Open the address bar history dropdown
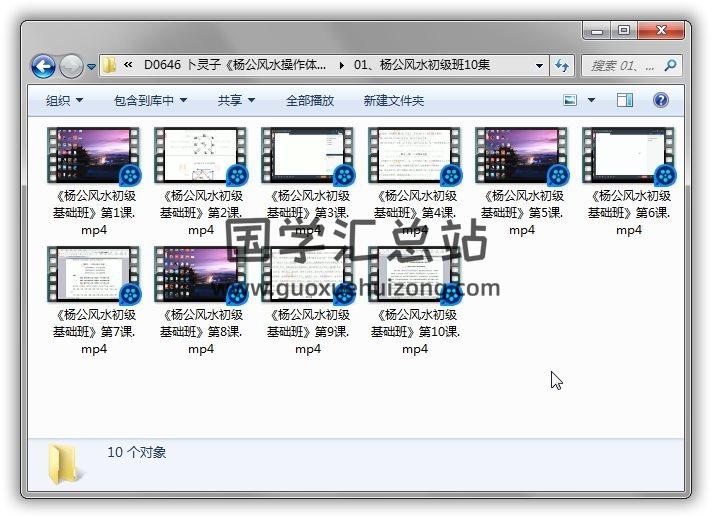 [x=539, y=66]
